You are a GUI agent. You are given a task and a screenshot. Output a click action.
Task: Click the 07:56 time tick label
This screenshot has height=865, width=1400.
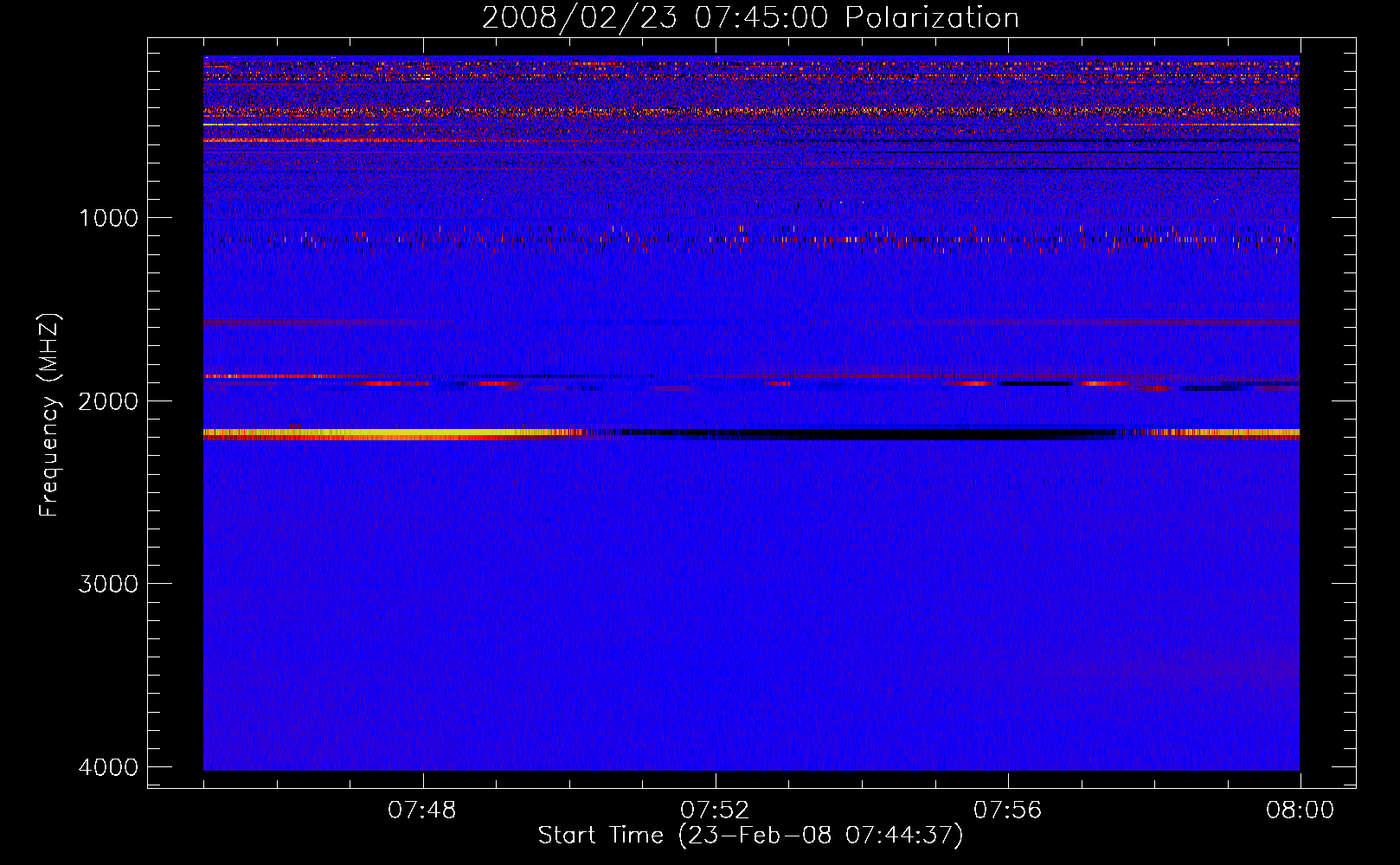(x=1008, y=811)
